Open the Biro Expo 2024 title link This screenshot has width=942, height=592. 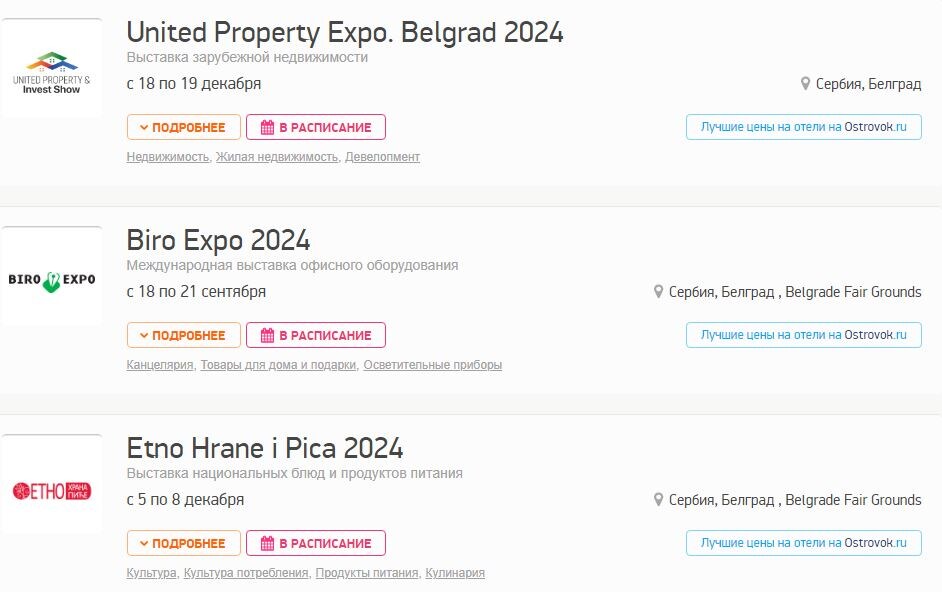(x=218, y=240)
